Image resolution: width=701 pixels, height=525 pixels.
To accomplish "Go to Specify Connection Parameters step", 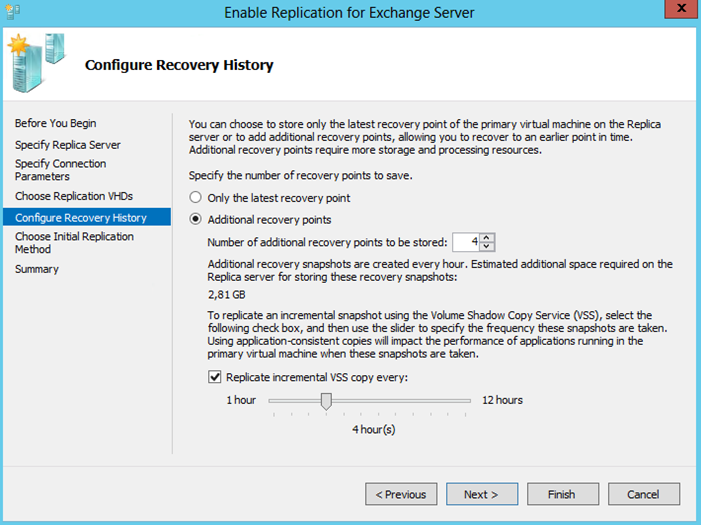I will [60, 170].
